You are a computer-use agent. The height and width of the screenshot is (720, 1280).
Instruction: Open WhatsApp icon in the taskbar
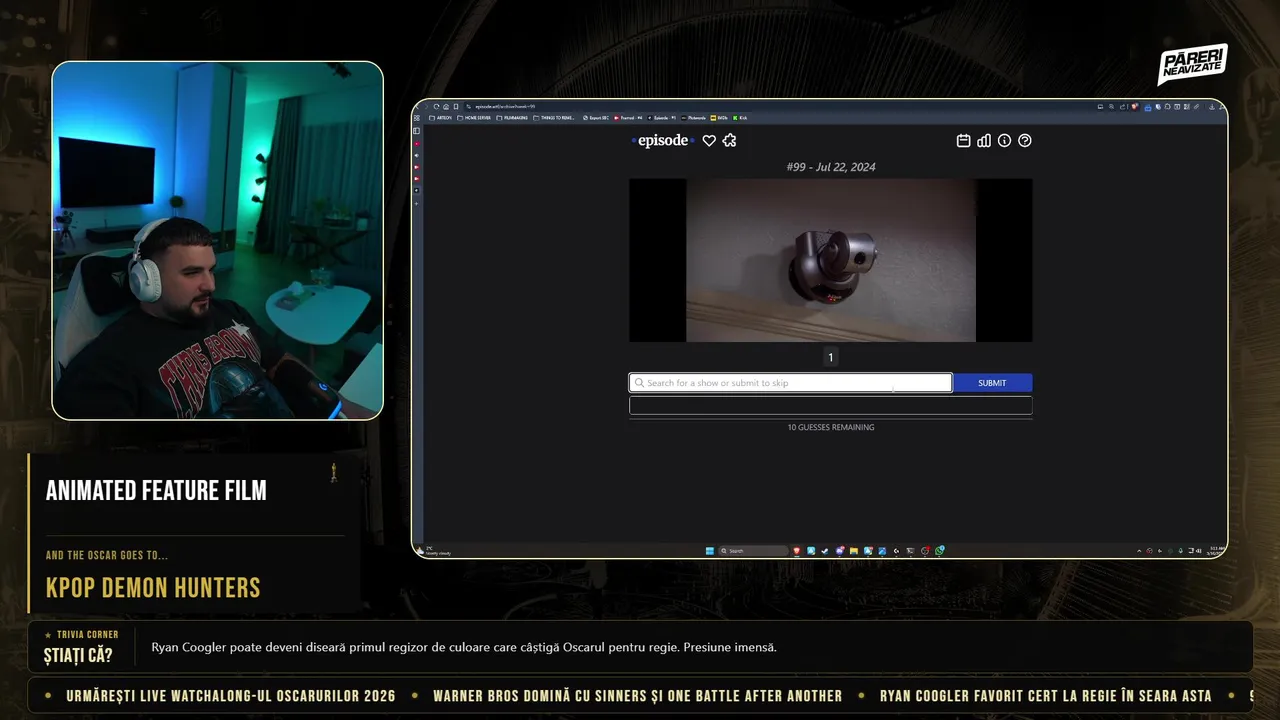coord(939,551)
